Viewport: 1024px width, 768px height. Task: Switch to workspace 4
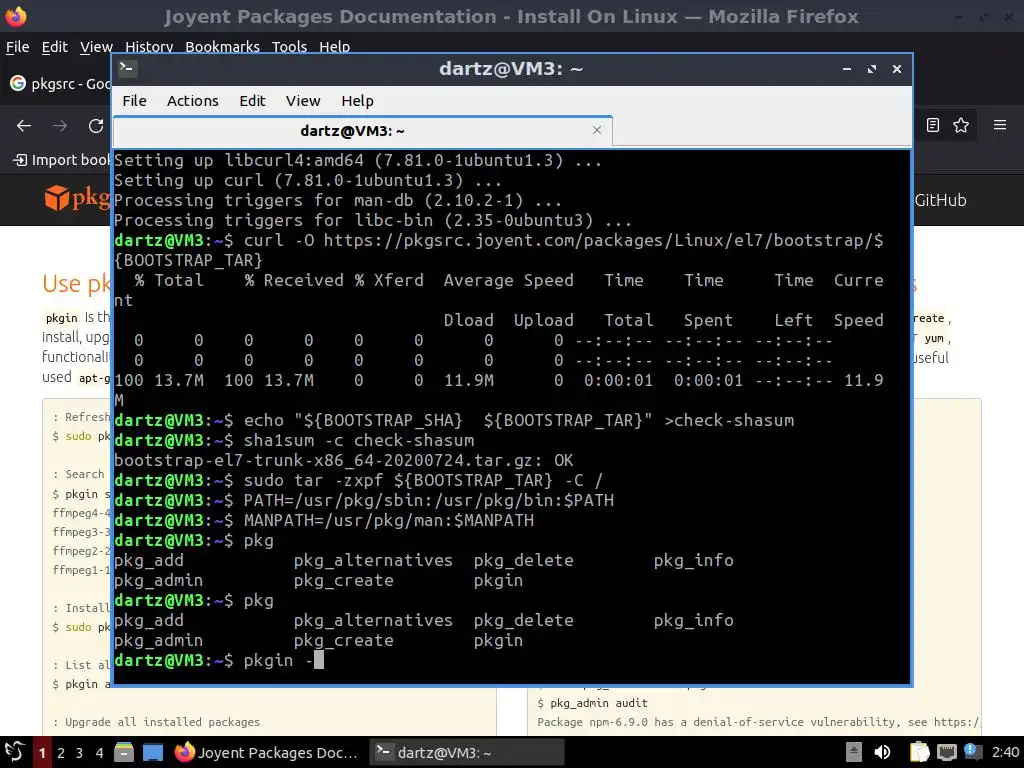click(99, 753)
